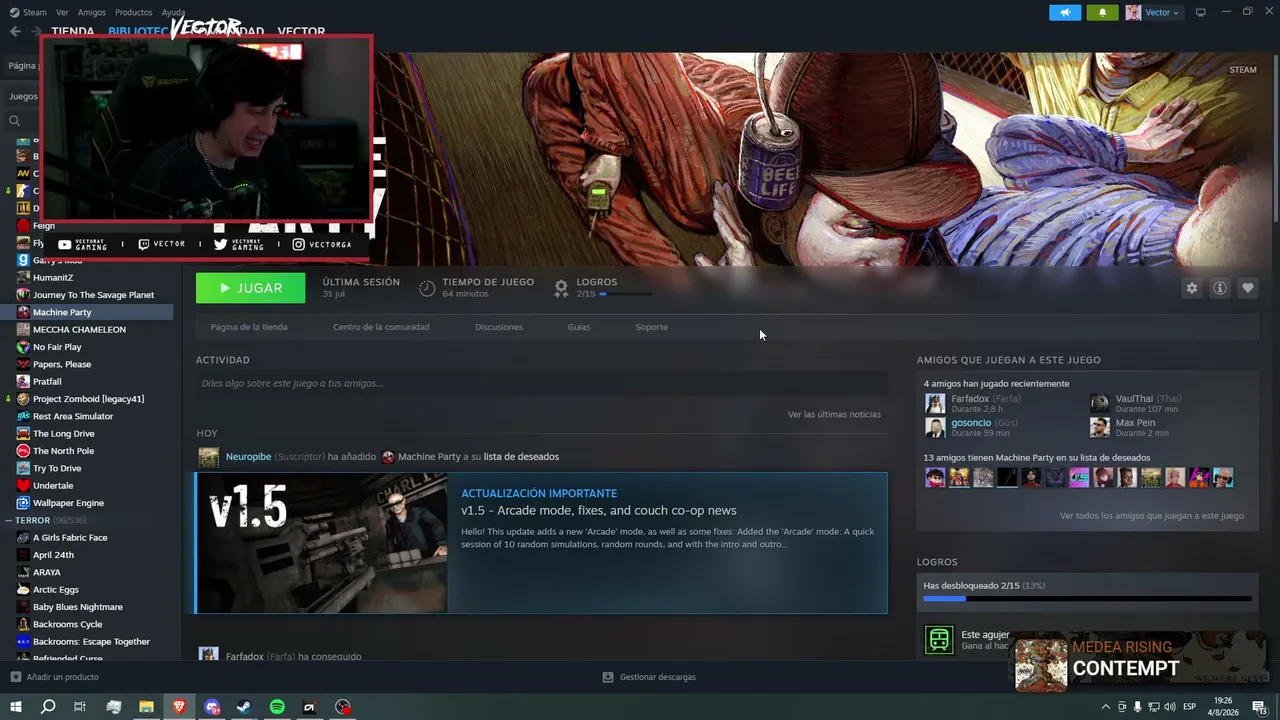Open the Productos menu

(x=134, y=12)
